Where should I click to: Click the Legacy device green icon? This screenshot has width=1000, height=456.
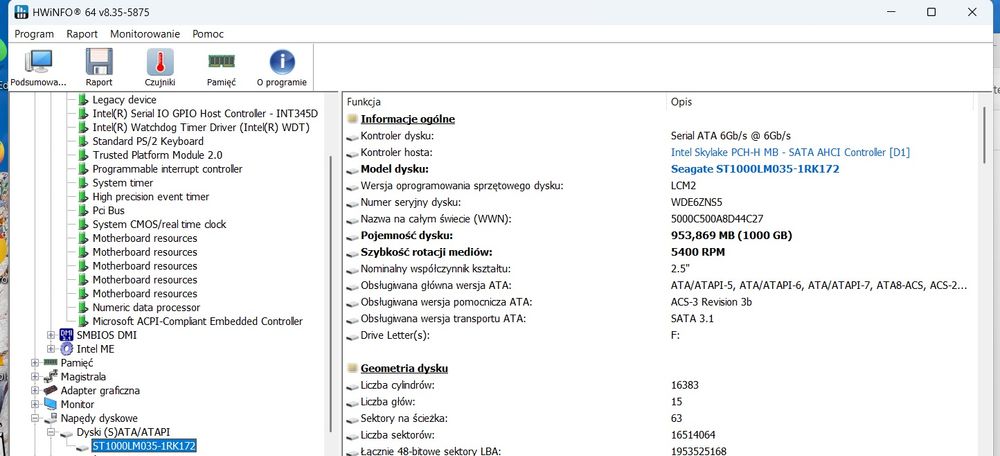tap(83, 99)
